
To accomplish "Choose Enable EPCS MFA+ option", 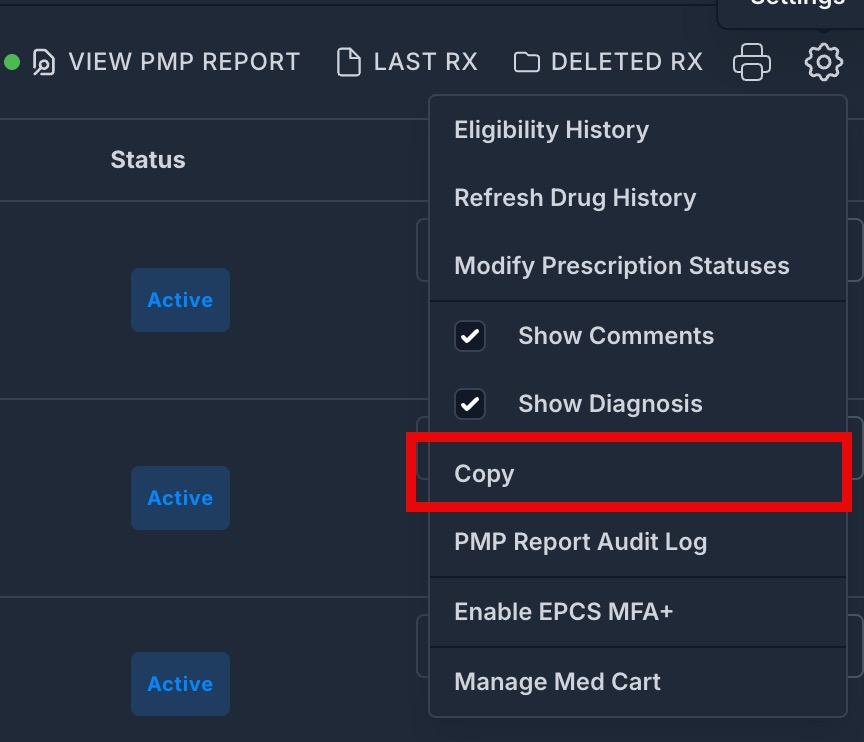I will tap(638, 612).
